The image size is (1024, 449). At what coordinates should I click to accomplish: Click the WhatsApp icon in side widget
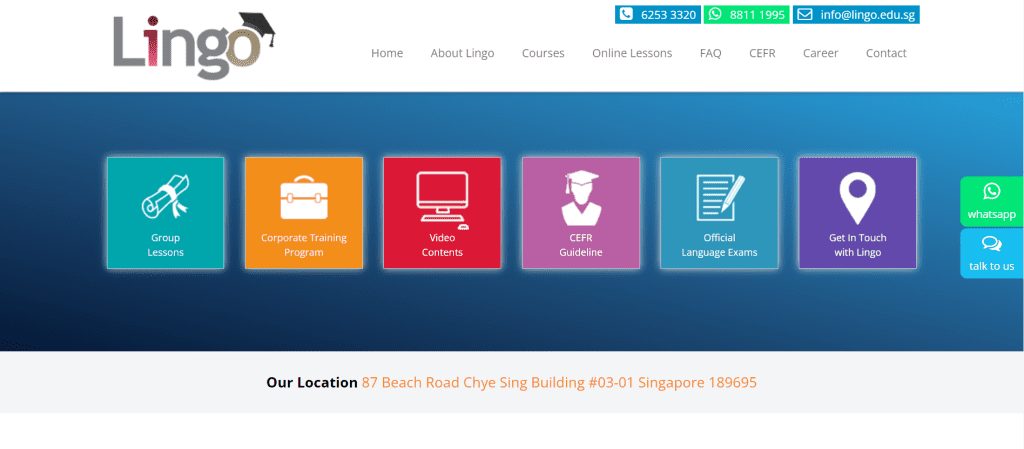pos(991,191)
